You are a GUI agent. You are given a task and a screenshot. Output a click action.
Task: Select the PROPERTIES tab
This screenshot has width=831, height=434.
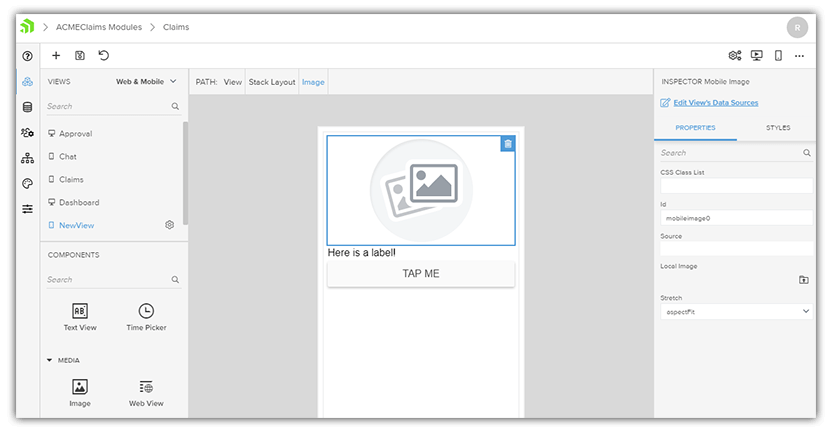pos(695,128)
